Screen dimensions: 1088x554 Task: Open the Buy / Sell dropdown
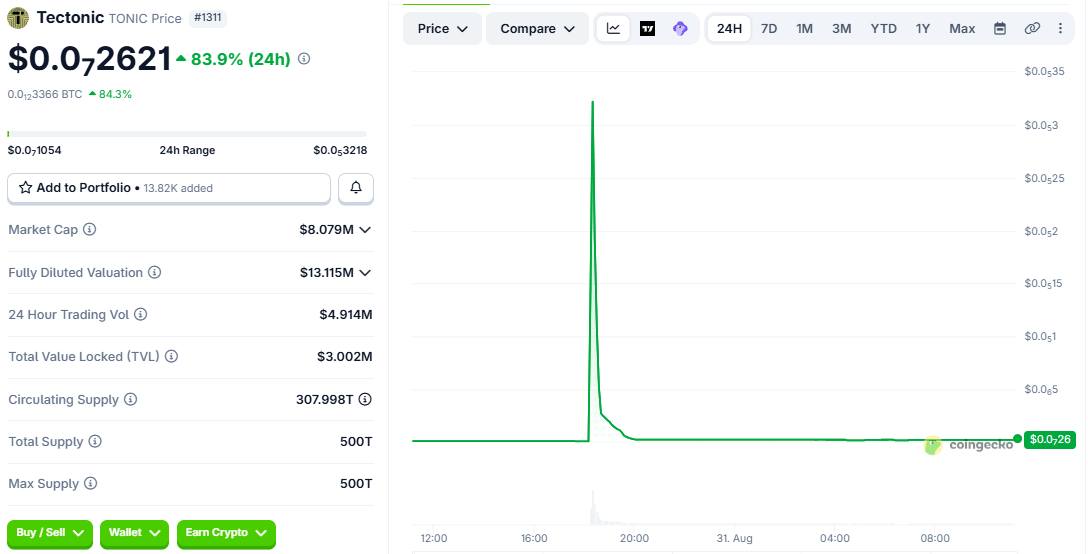49,533
